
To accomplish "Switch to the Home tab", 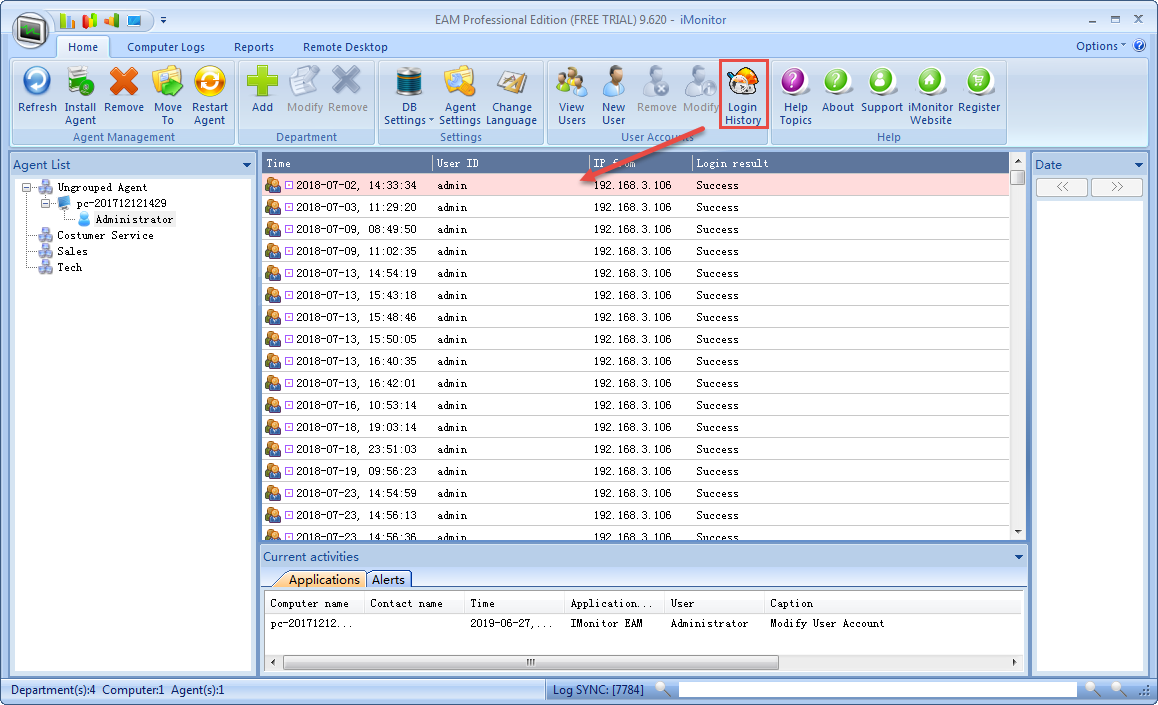I will 83,47.
